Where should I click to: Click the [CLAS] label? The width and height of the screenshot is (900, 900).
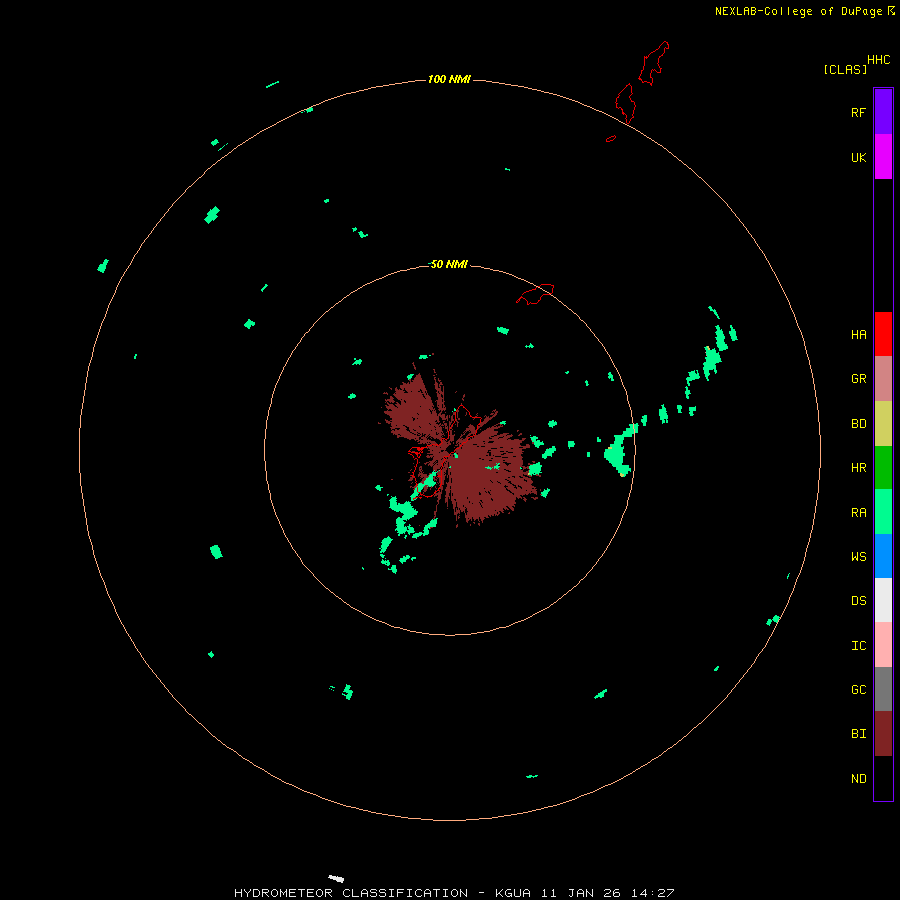(845, 69)
